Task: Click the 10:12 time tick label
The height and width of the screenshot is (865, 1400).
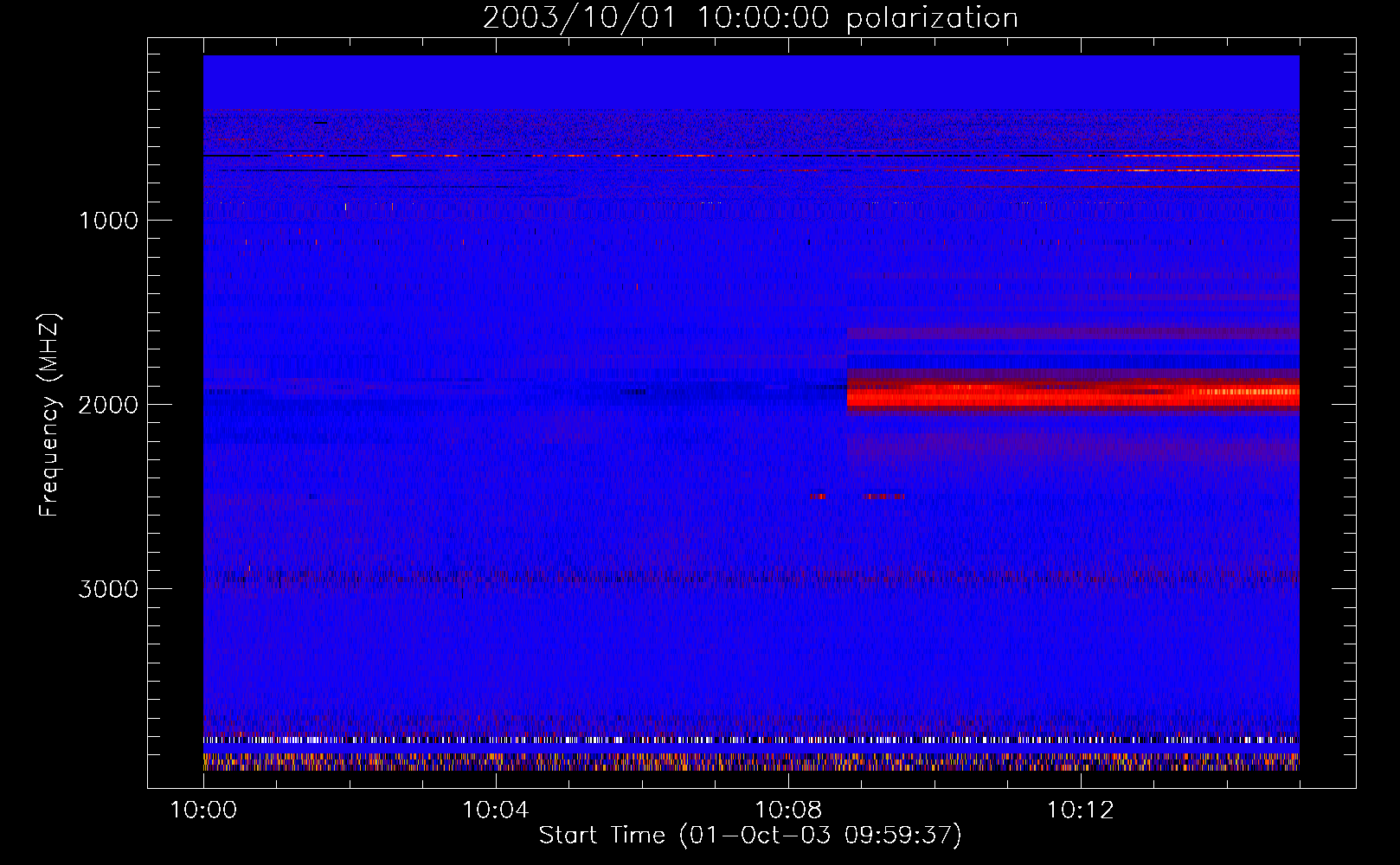Action: tap(1080, 811)
